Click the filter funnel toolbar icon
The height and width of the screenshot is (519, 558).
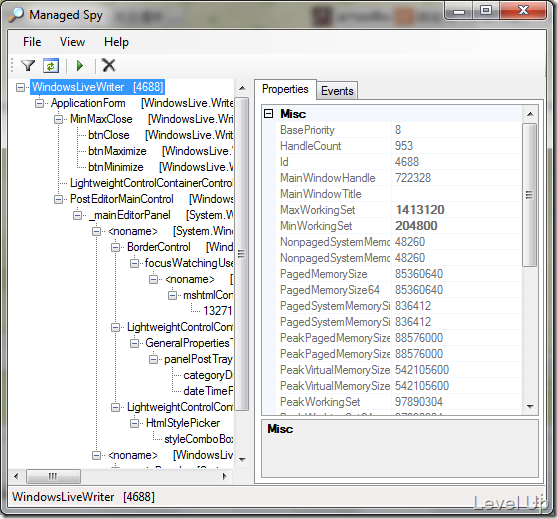coord(28,65)
